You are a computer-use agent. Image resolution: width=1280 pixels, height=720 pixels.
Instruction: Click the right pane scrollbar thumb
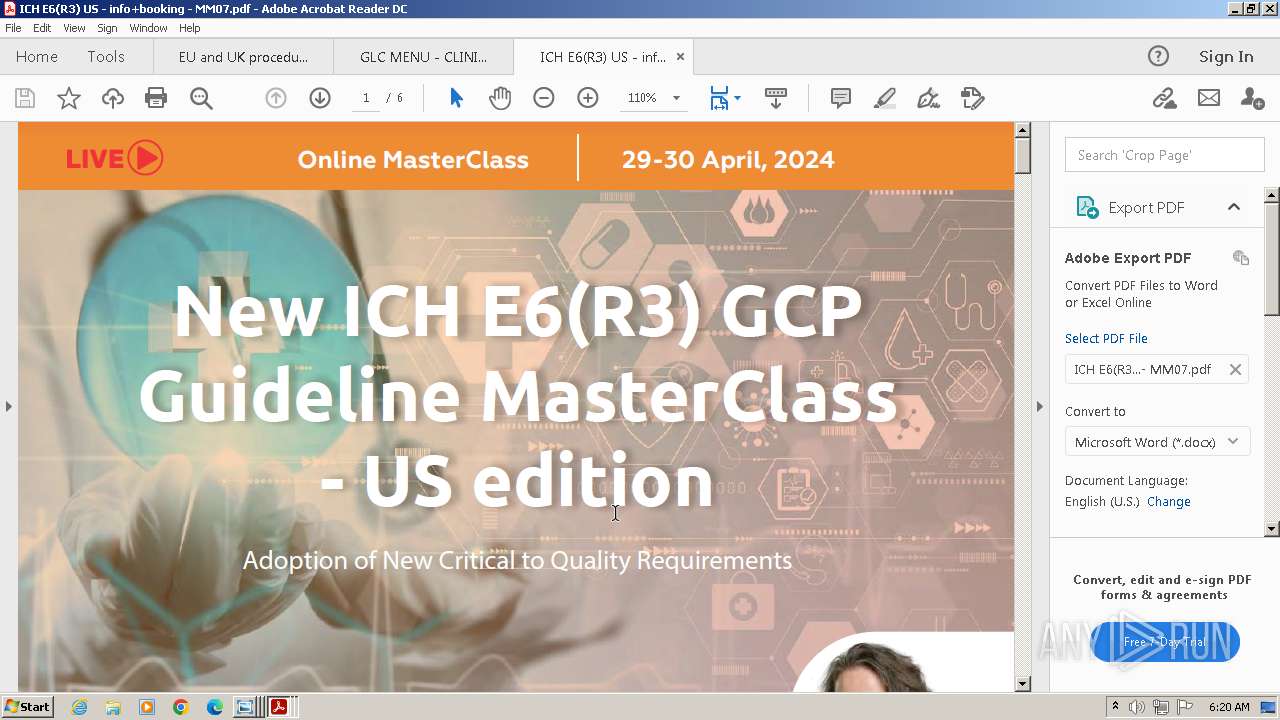click(x=1272, y=259)
